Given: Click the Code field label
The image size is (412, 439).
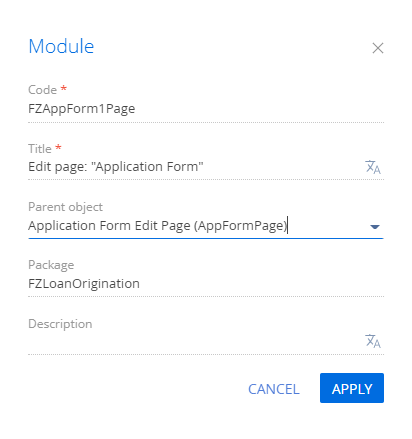Looking at the screenshot, I should 42,90.
